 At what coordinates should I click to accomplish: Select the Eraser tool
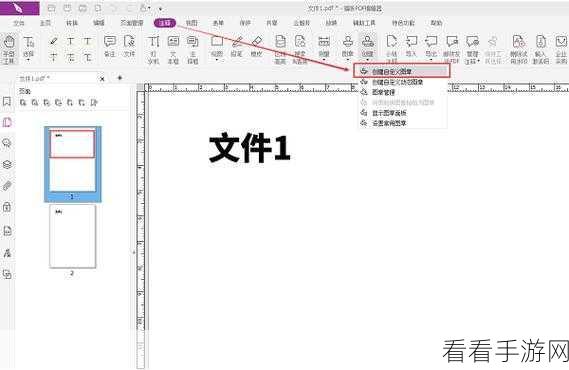coord(257,46)
